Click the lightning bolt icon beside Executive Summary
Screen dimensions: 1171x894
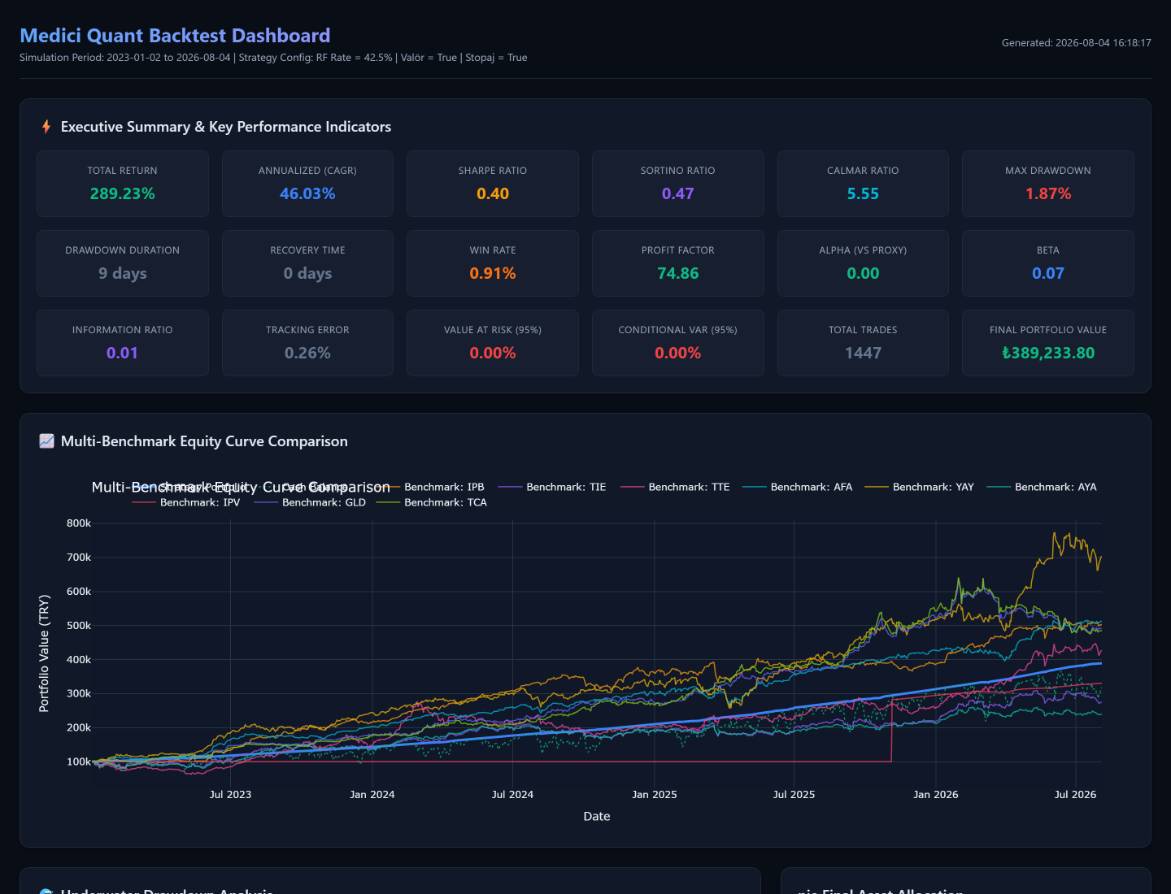click(46, 127)
